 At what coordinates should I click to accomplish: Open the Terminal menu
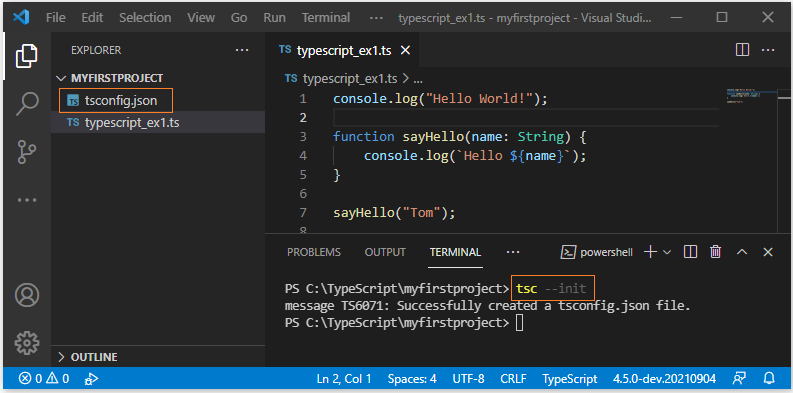326,18
